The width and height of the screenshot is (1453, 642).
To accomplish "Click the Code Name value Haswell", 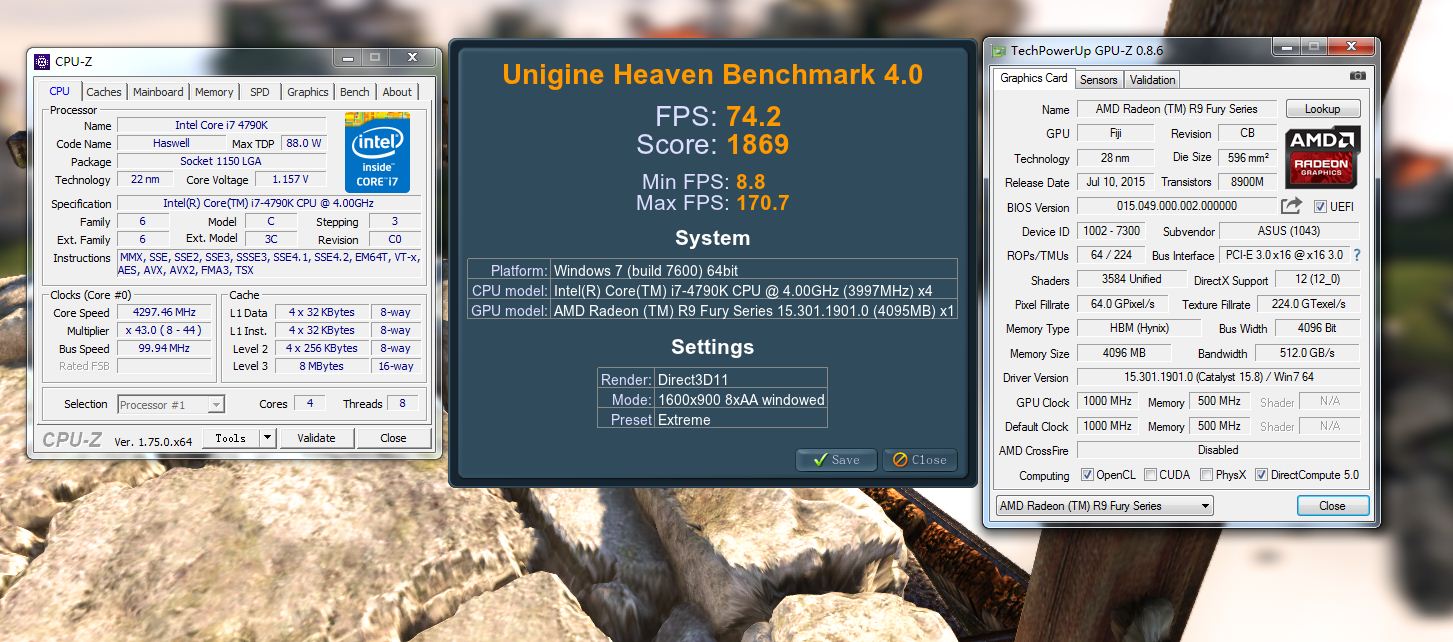I will [172, 143].
